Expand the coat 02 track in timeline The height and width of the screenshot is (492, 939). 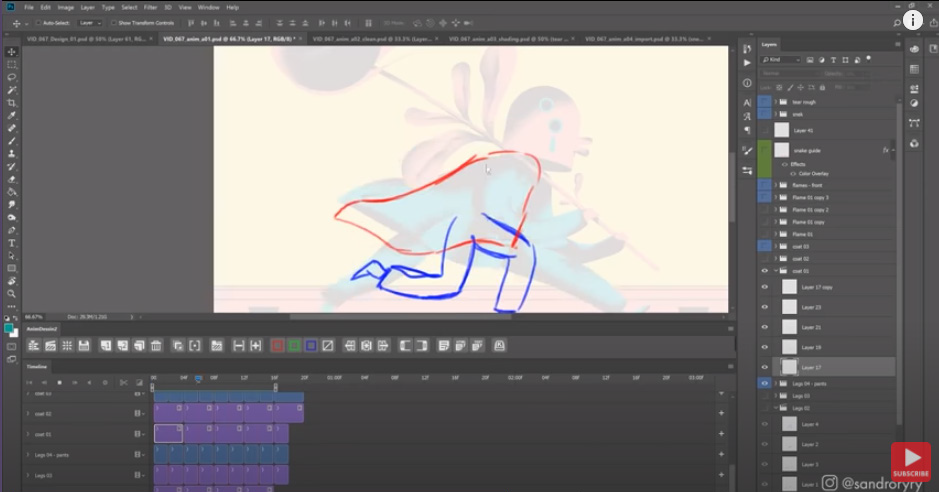pyautogui.click(x=28, y=413)
